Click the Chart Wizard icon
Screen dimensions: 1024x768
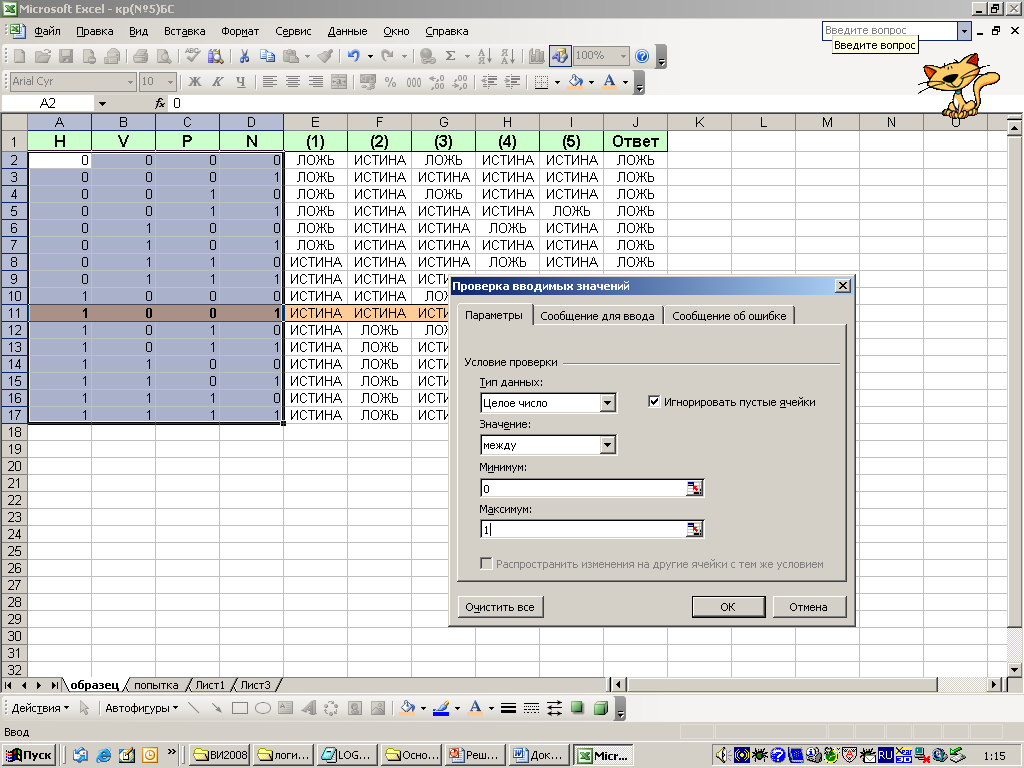537,56
